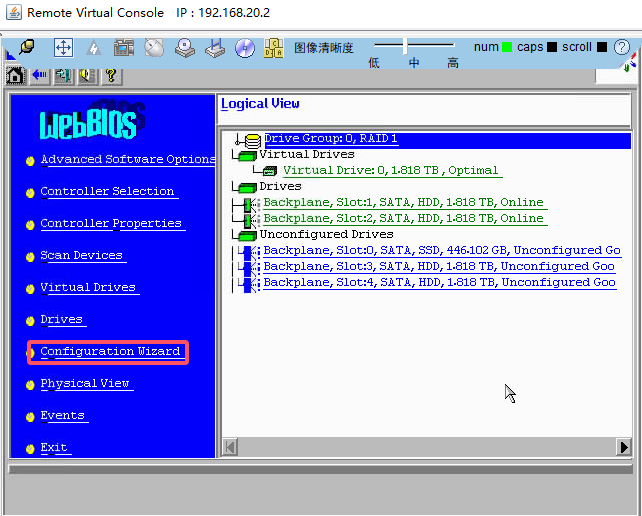
Task: Select Backplane Slot:4 Unconfigured Good drive
Action: coord(440,282)
